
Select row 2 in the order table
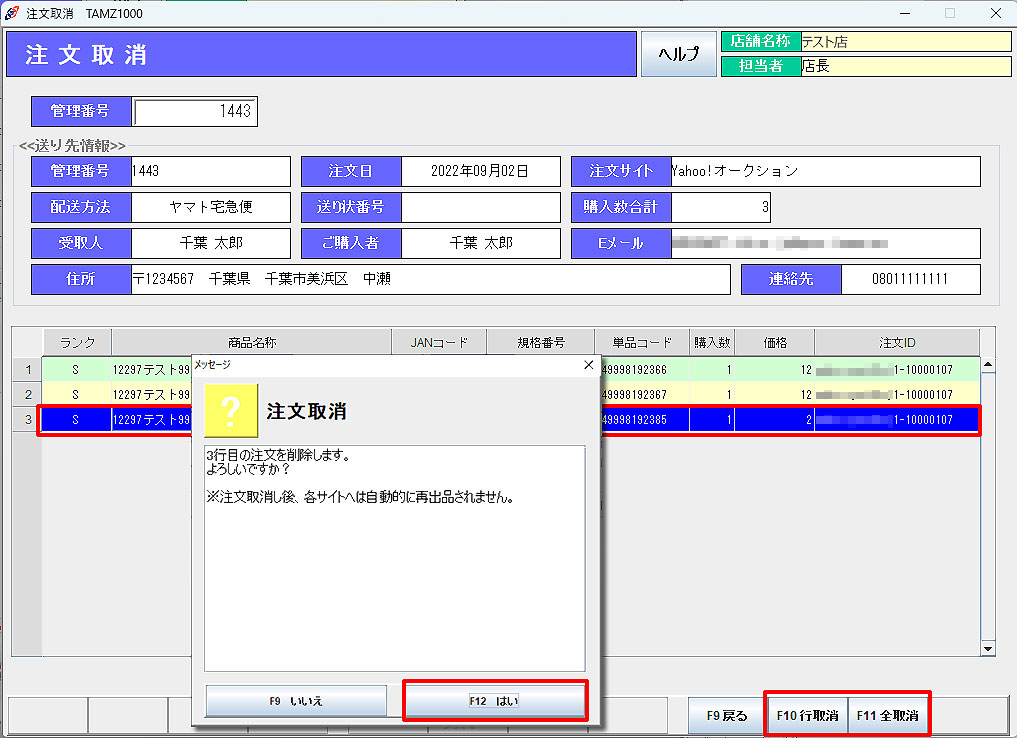[26, 394]
